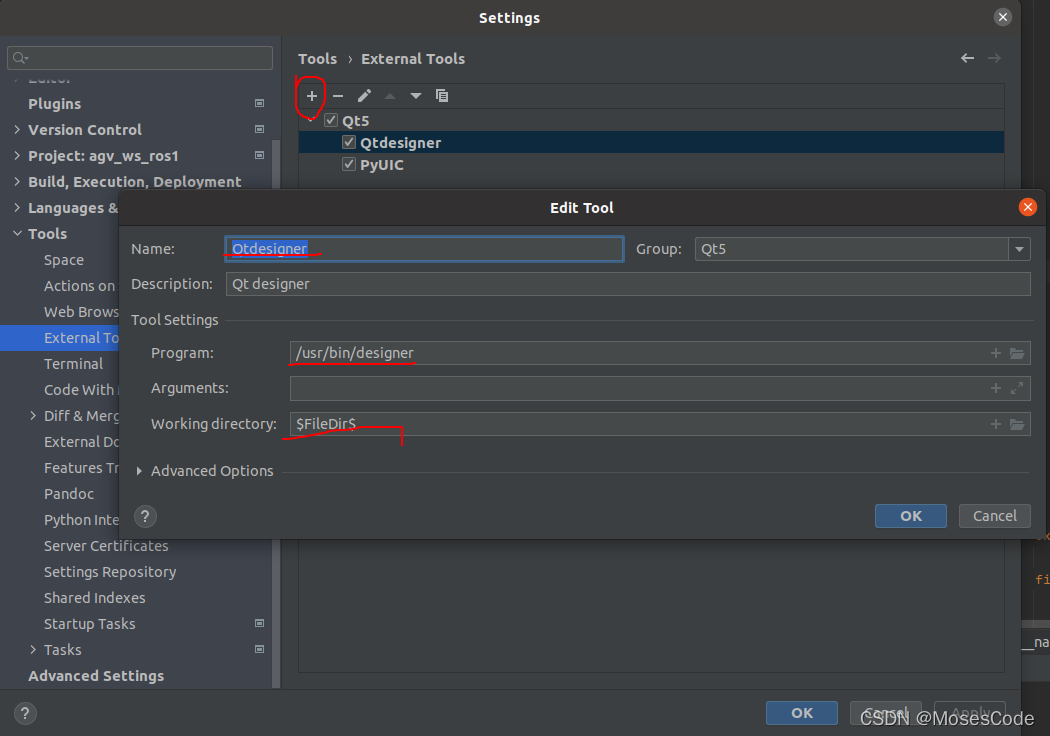Click the settings tree scrollbar

(276, 414)
